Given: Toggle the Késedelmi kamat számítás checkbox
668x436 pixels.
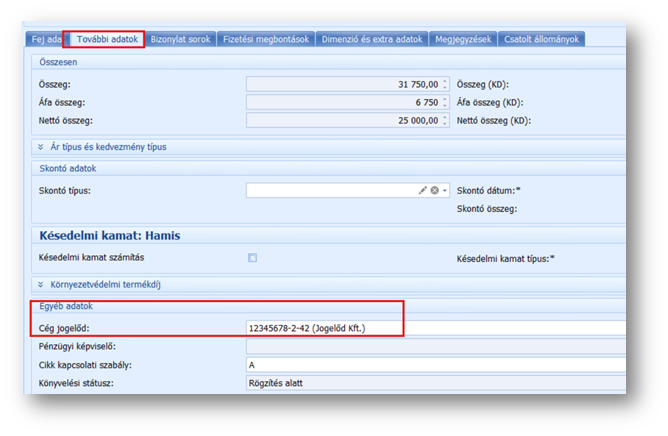Looking at the screenshot, I should coord(253,257).
